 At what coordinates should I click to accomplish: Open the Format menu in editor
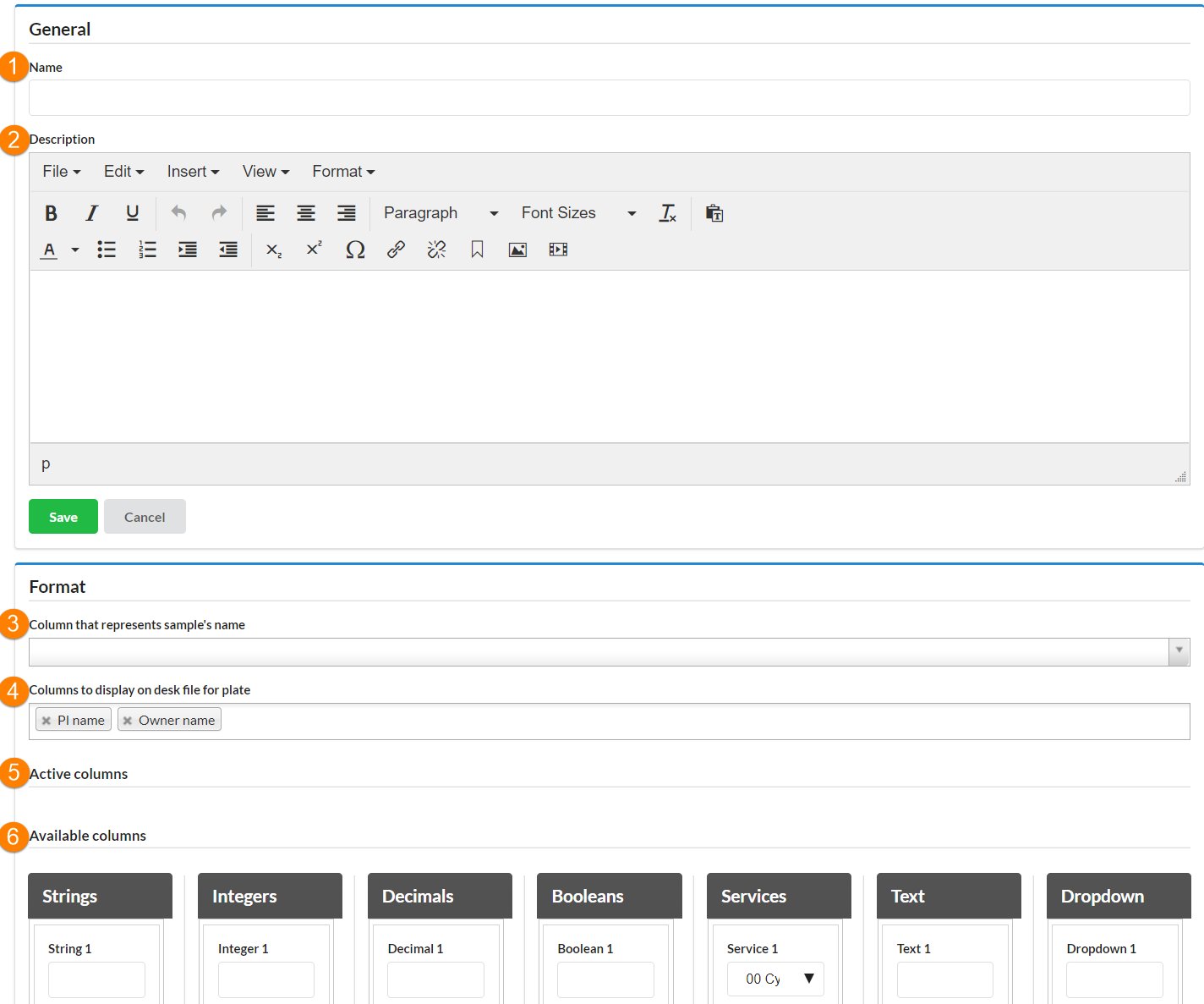point(343,172)
